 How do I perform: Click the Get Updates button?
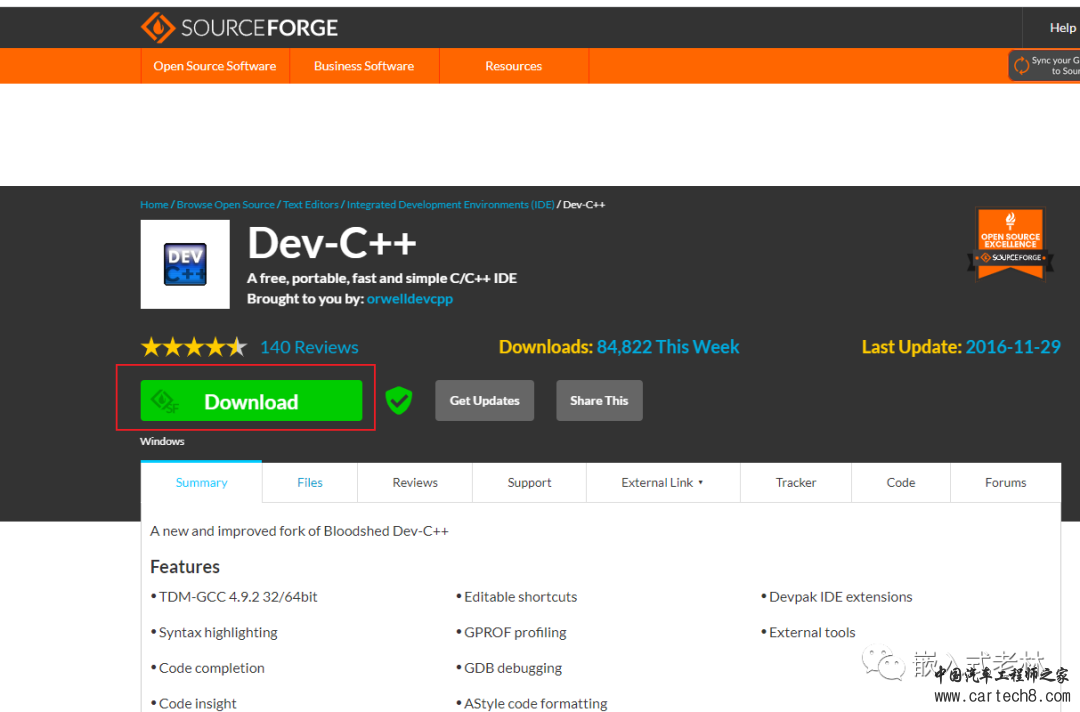tap(484, 401)
